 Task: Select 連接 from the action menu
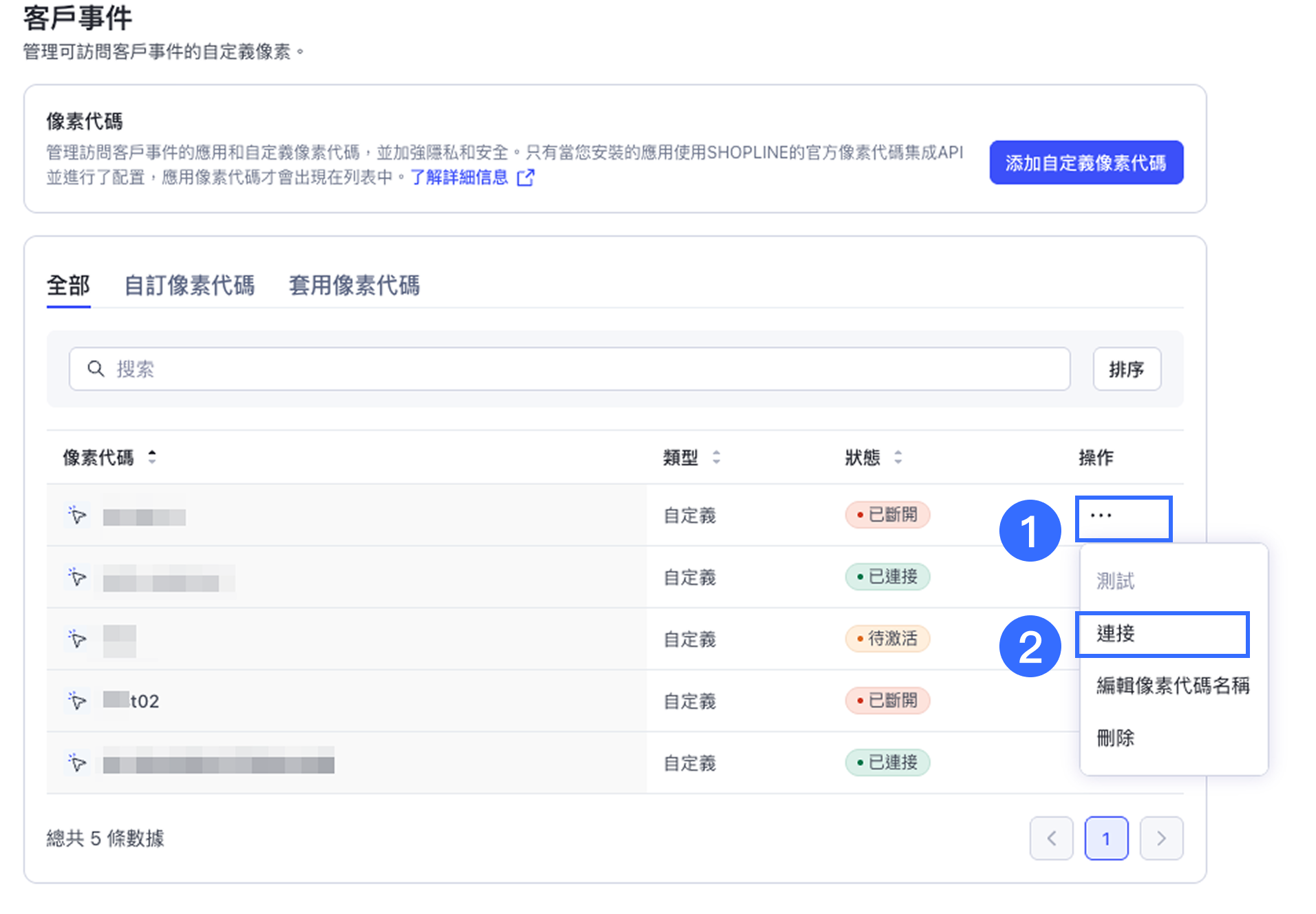(x=1116, y=633)
